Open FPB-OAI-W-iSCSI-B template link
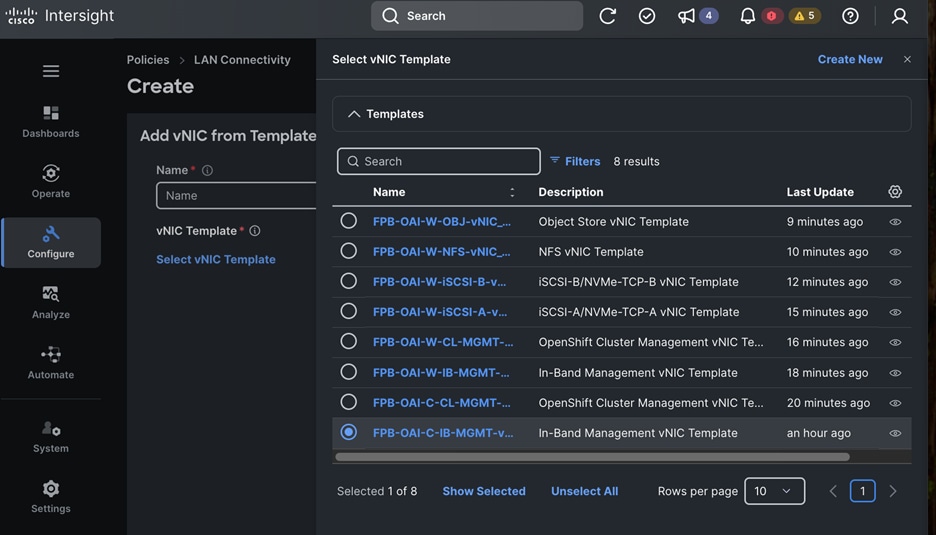 (439, 282)
